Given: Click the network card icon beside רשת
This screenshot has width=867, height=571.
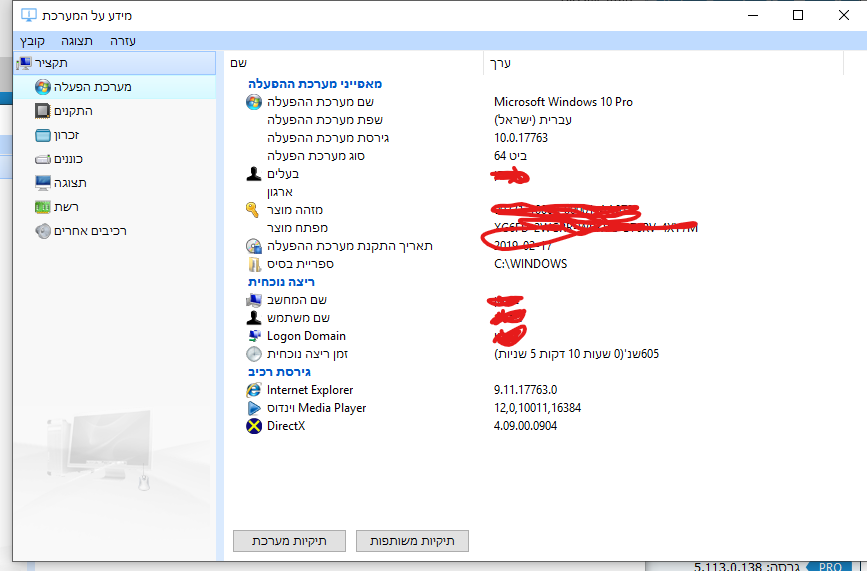Looking at the screenshot, I should coord(43,207).
